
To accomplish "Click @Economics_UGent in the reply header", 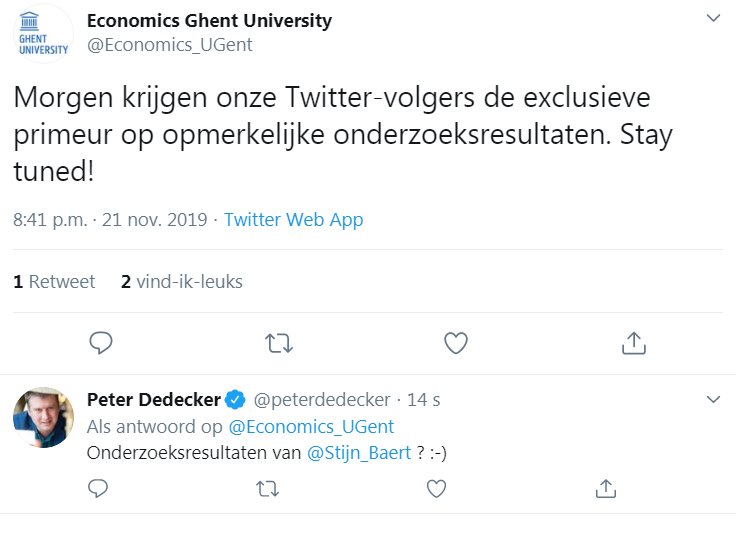I will [311, 427].
